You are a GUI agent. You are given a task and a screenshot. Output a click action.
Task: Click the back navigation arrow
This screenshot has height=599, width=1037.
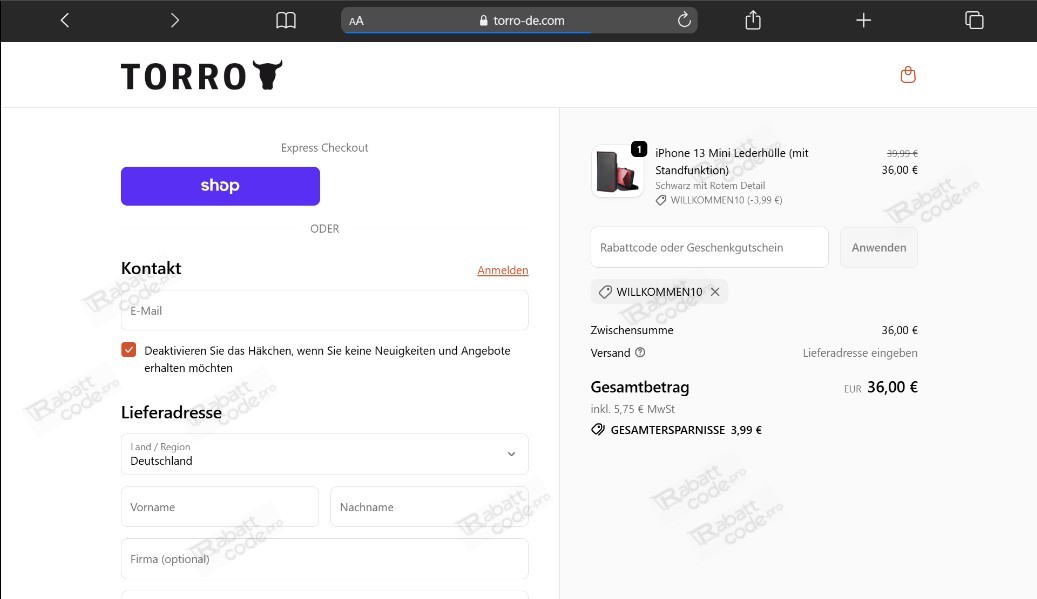pyautogui.click(x=64, y=19)
